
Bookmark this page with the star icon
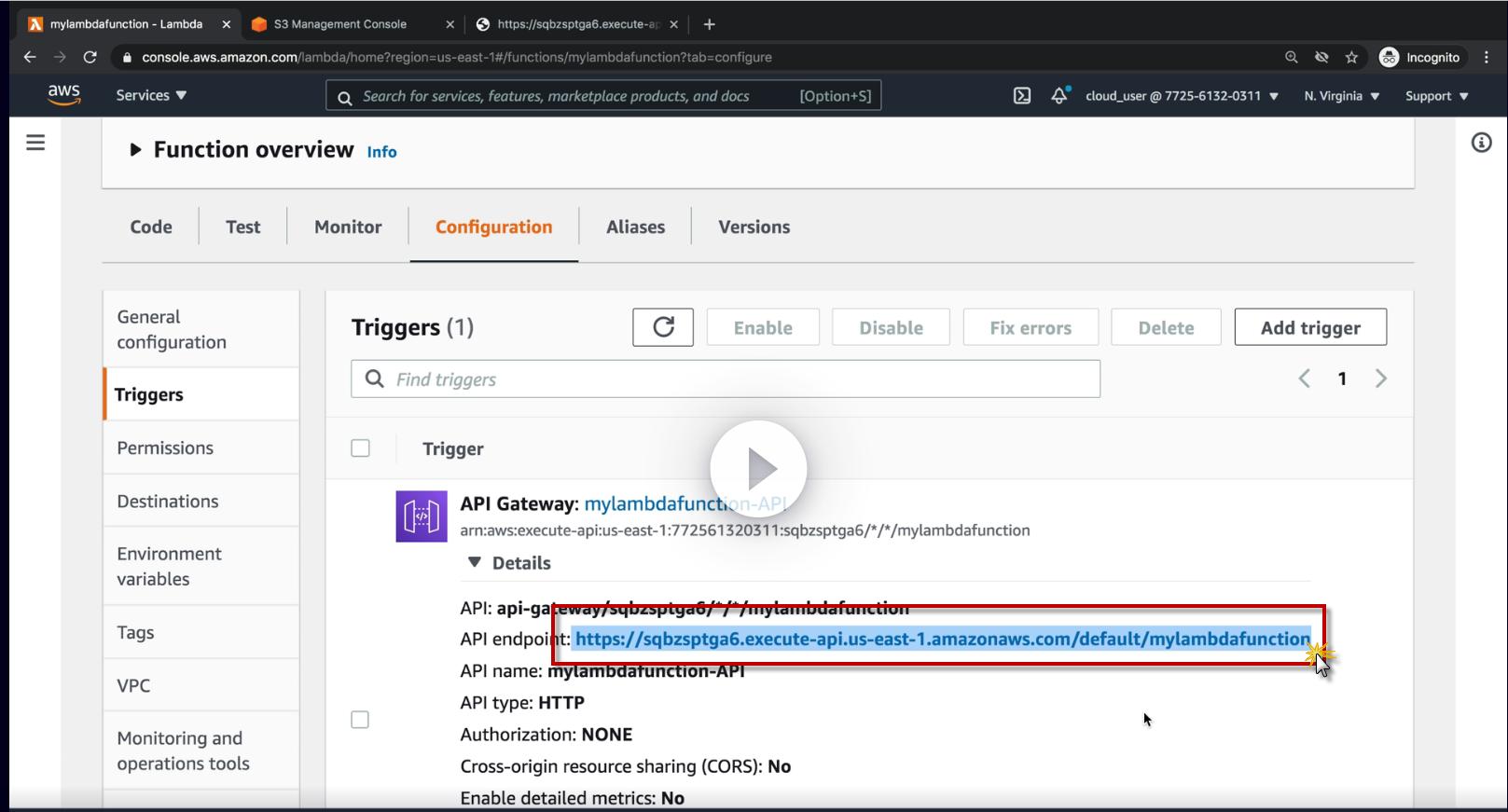pyautogui.click(x=1351, y=57)
